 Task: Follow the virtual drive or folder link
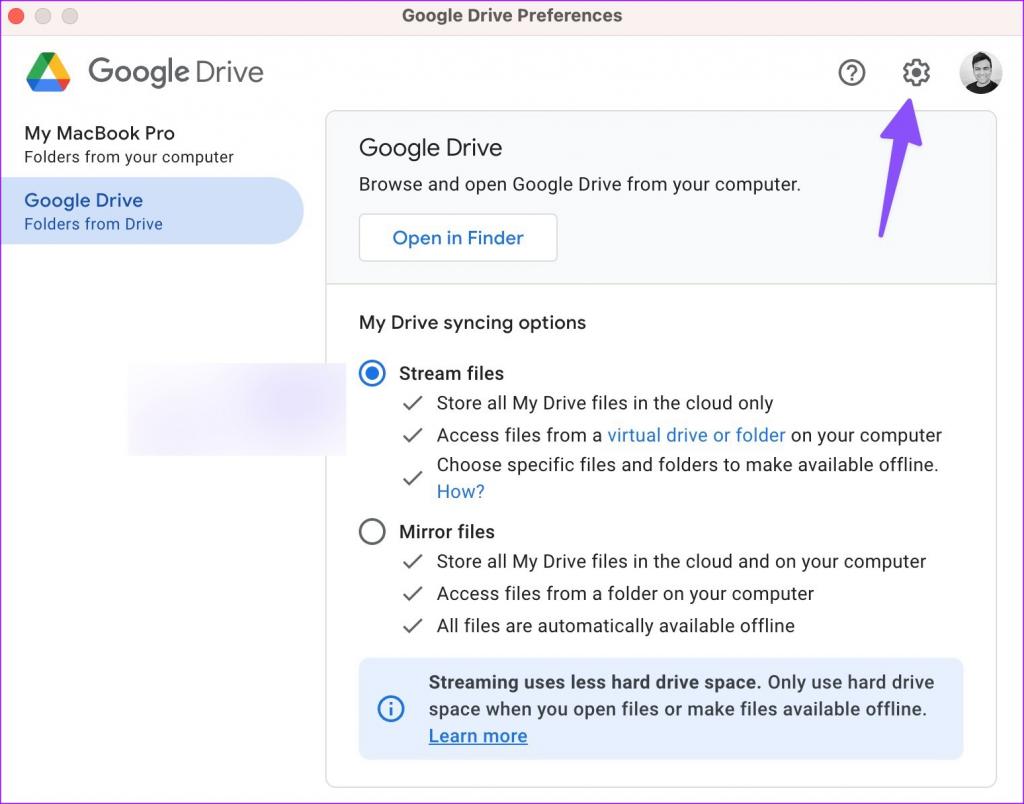tap(696, 435)
